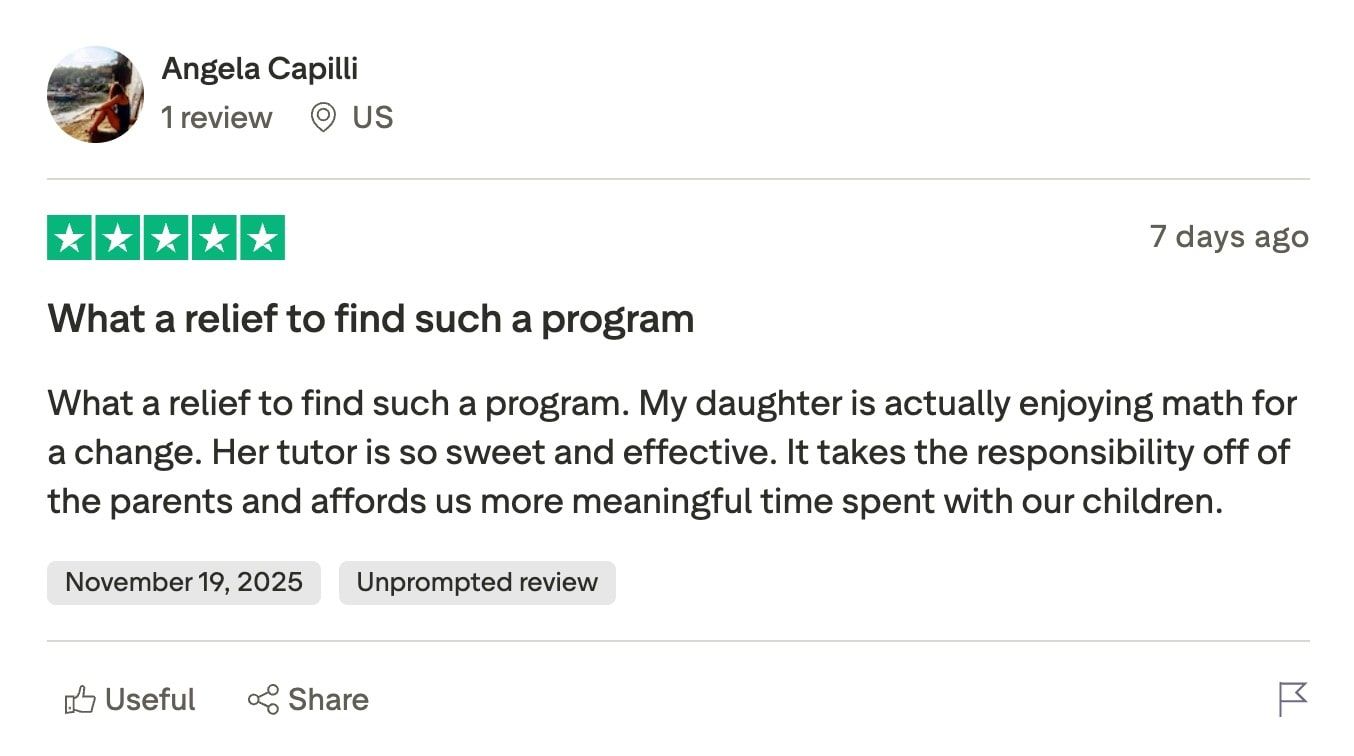This screenshot has height=756, width=1354.
Task: Open Angela Capilli's profile picture
Action: click(95, 95)
